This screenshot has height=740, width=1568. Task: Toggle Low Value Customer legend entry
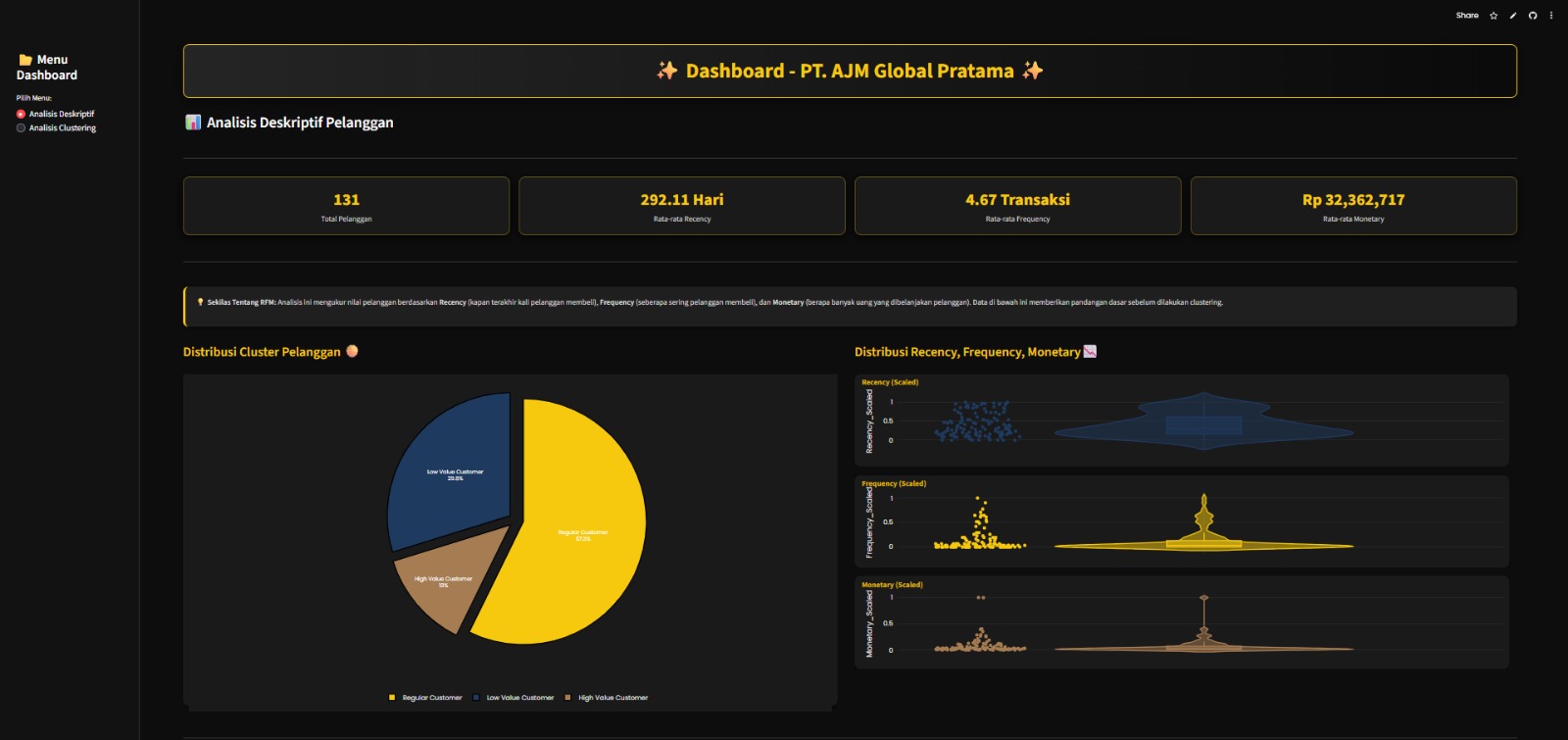(514, 698)
